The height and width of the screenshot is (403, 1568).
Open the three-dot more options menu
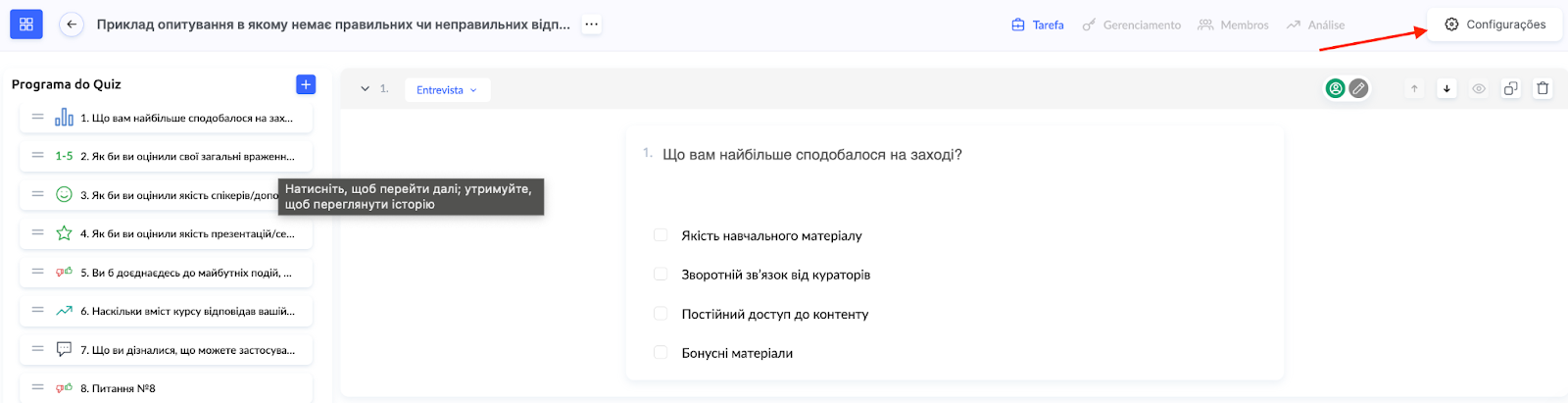[x=591, y=25]
